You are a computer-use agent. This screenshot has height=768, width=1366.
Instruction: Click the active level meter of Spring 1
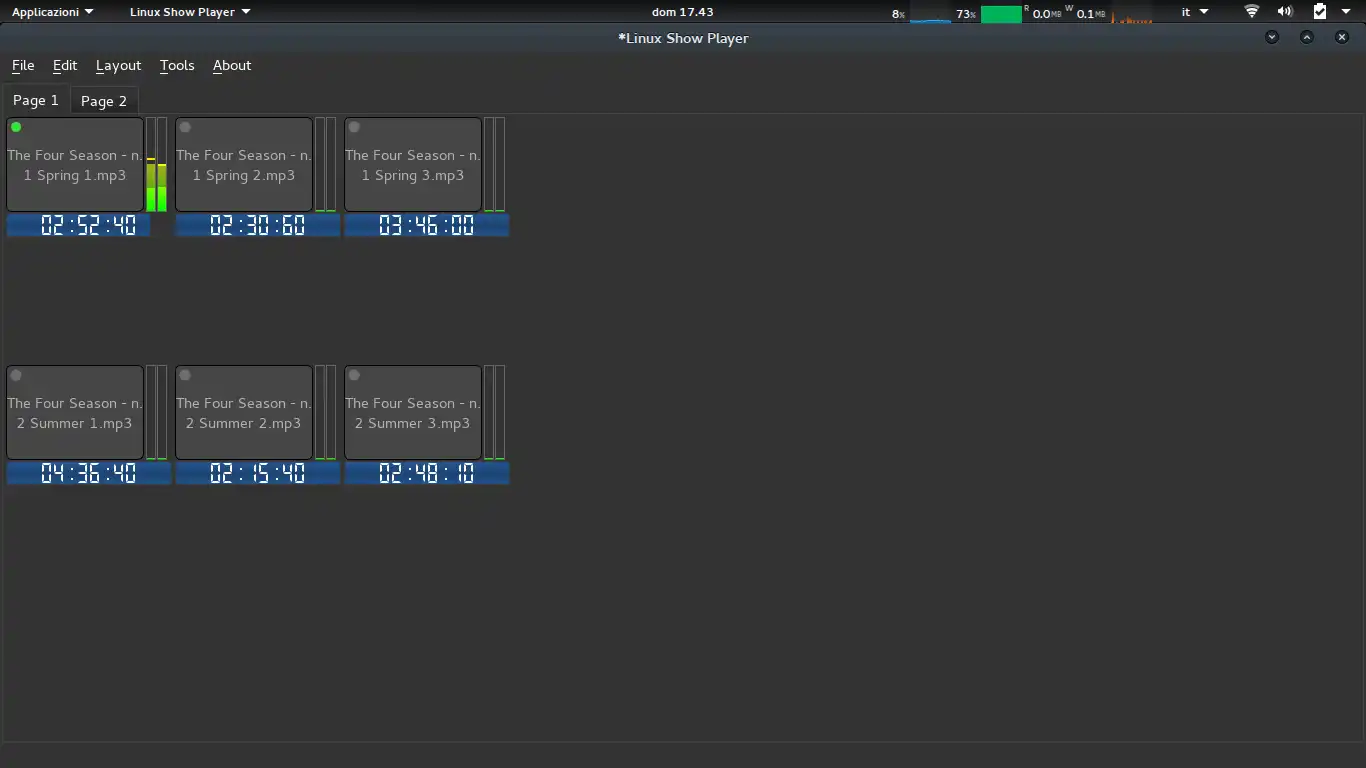coord(157,165)
